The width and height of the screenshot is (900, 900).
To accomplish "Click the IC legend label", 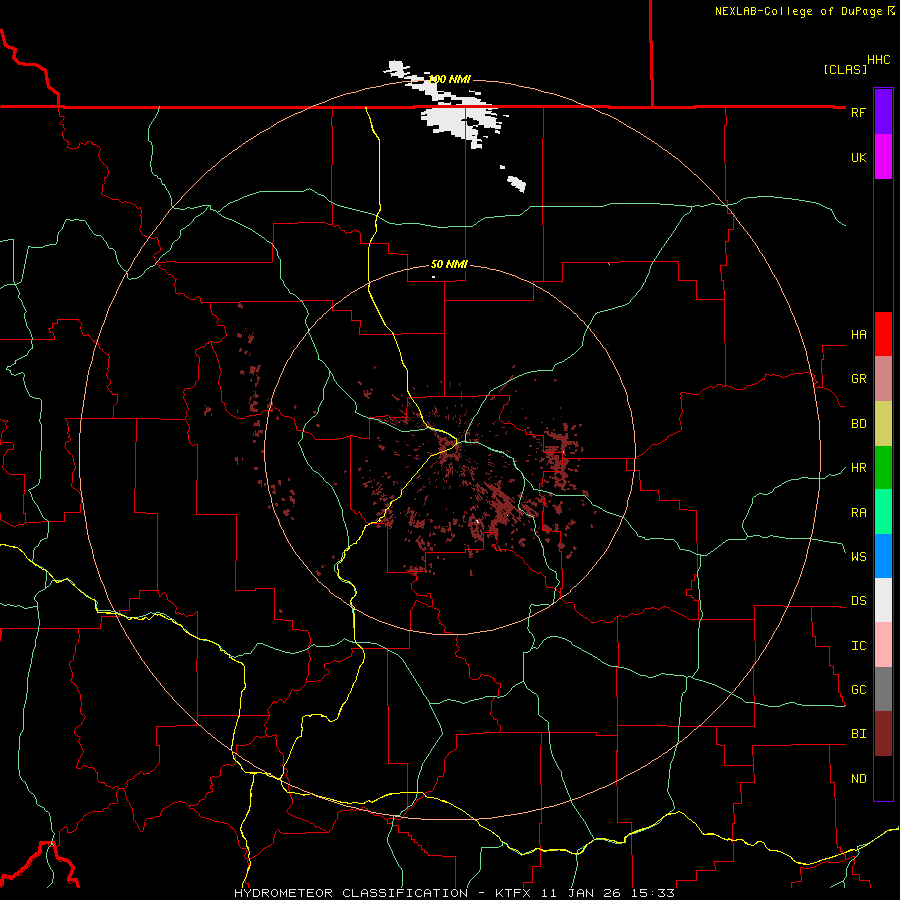I will click(x=858, y=646).
